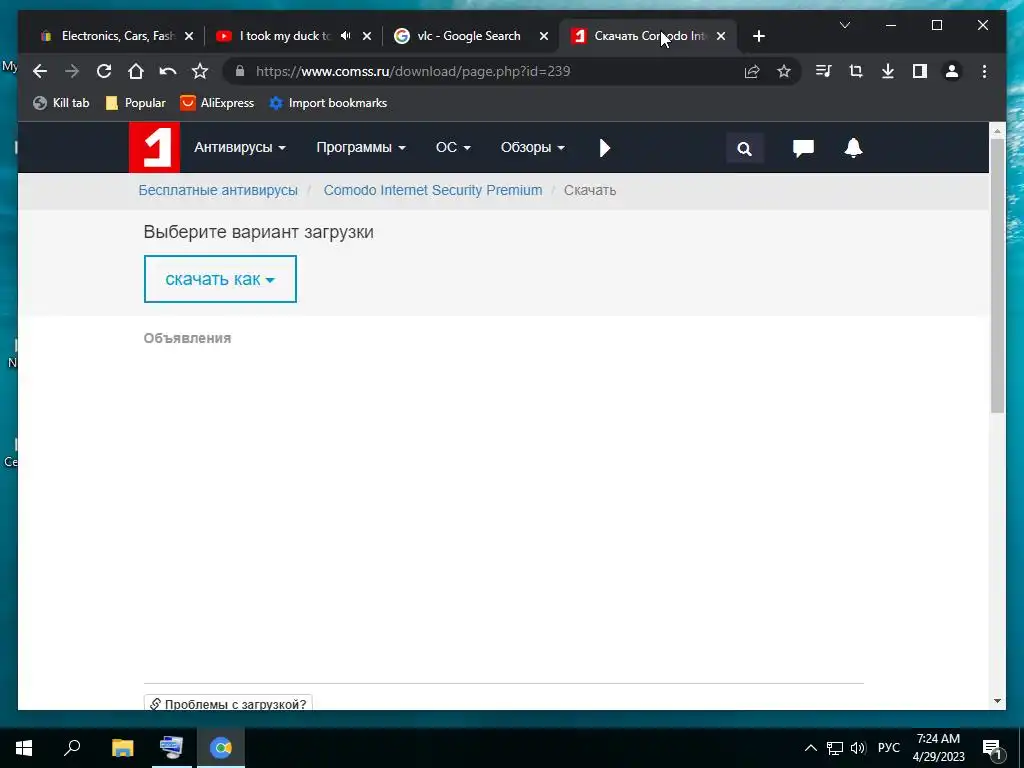Click the browser icon in taskbar
Screen dimensions: 1024x768
221,747
